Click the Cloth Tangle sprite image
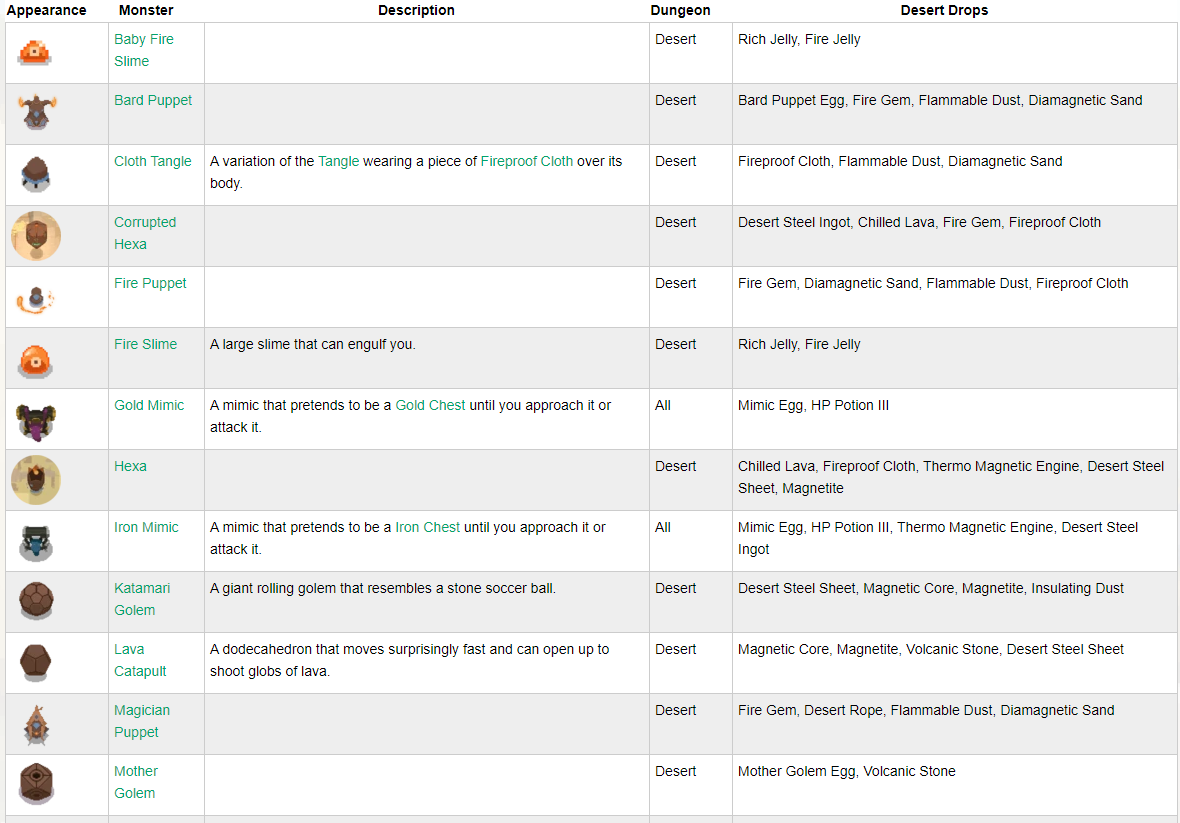1180x823 pixels. point(35,174)
